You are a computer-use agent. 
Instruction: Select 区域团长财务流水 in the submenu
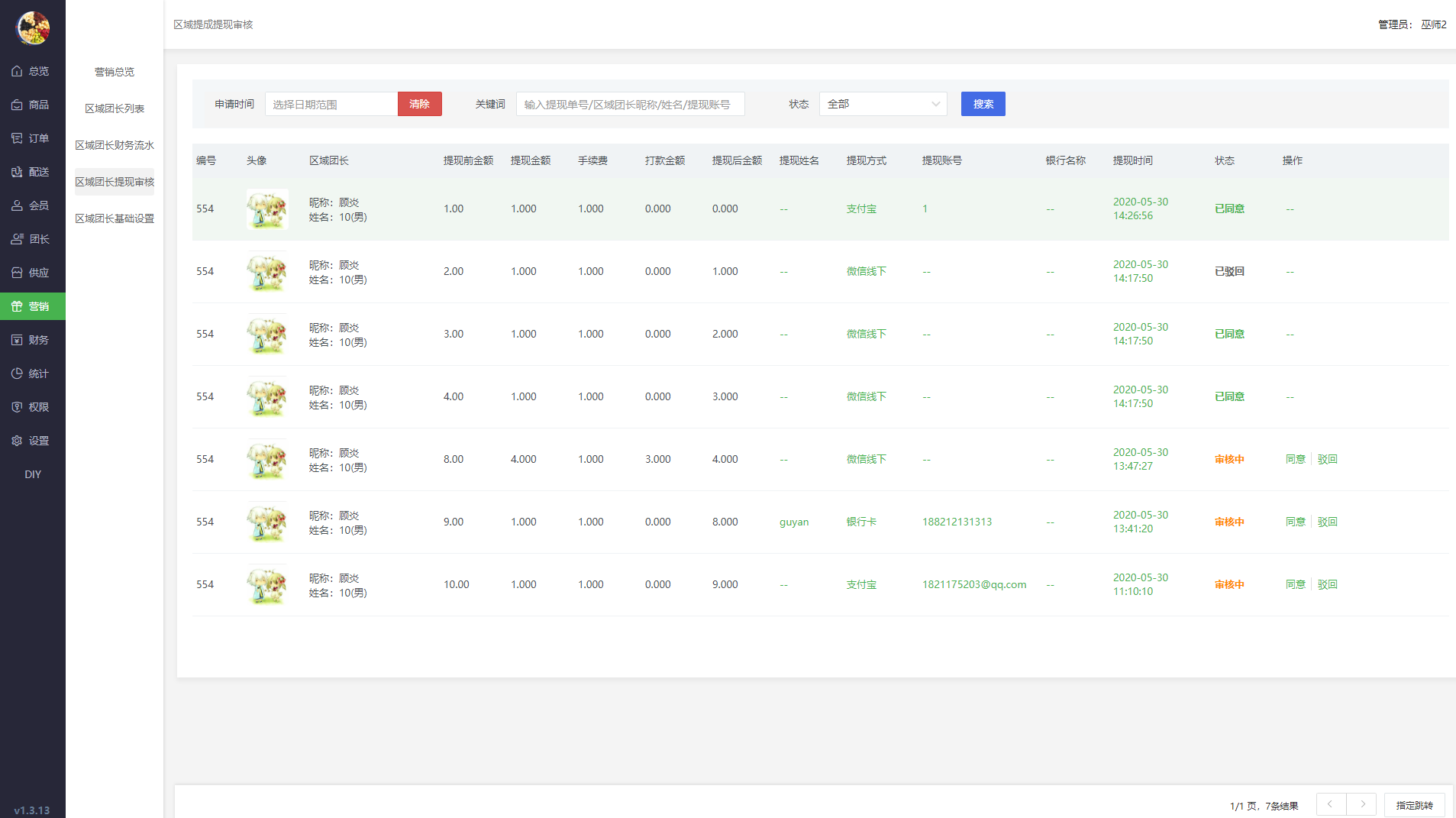tap(115, 145)
